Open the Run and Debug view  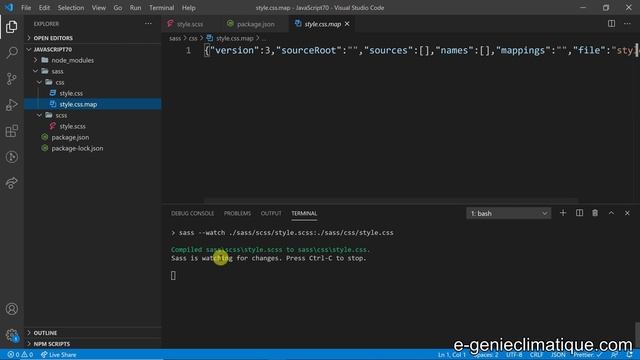[x=11, y=105]
